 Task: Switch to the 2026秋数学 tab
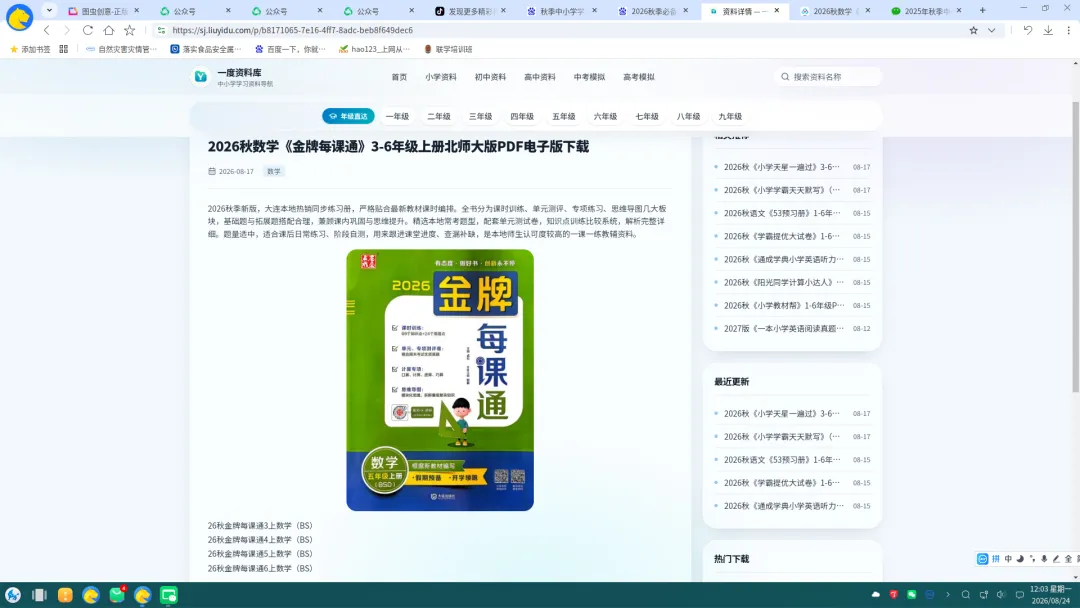point(835,11)
